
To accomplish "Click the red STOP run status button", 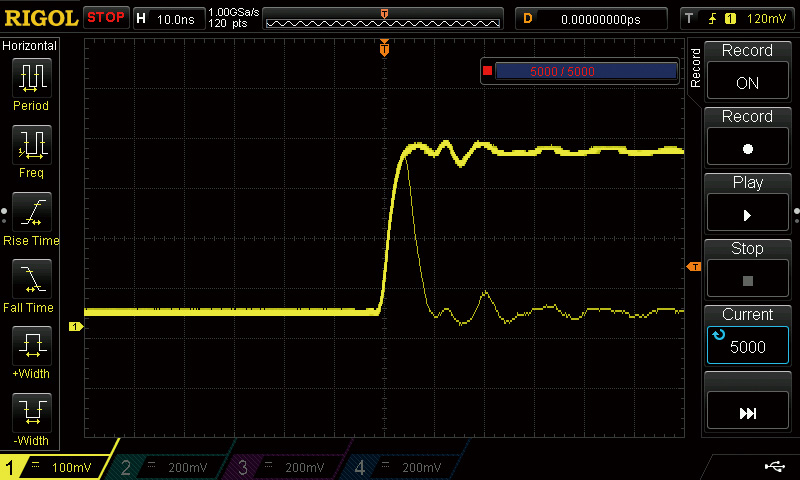I will [106, 18].
